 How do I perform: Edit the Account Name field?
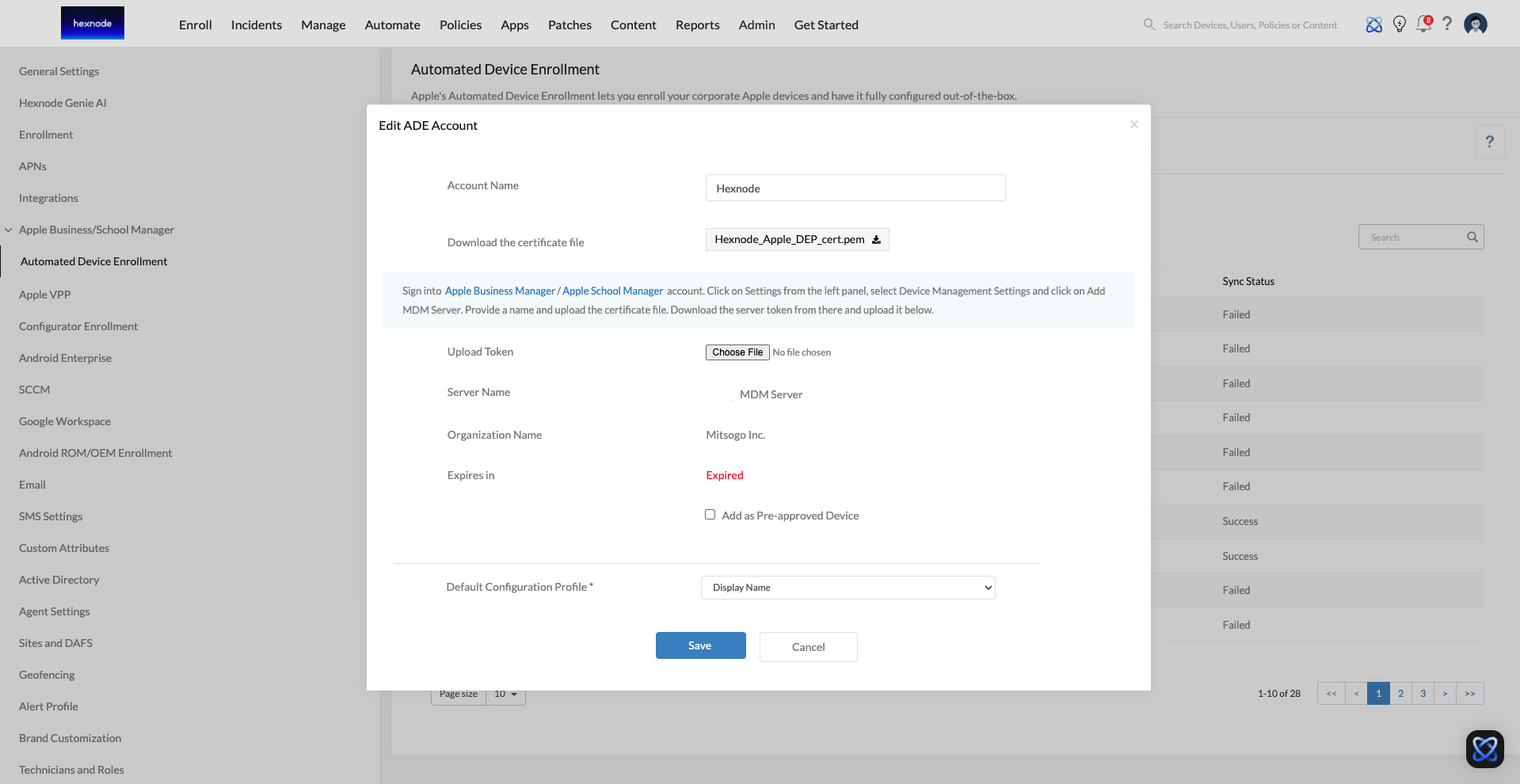click(855, 188)
